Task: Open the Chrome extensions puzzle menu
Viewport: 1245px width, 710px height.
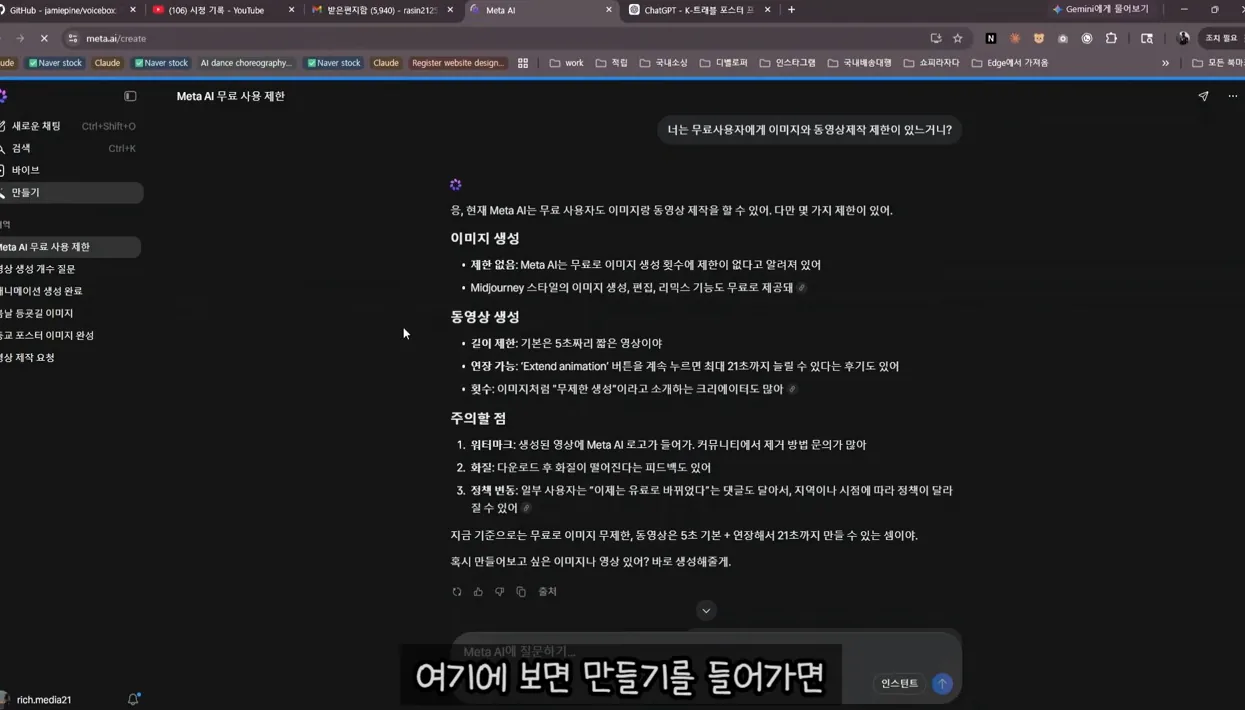Action: click(x=1111, y=38)
